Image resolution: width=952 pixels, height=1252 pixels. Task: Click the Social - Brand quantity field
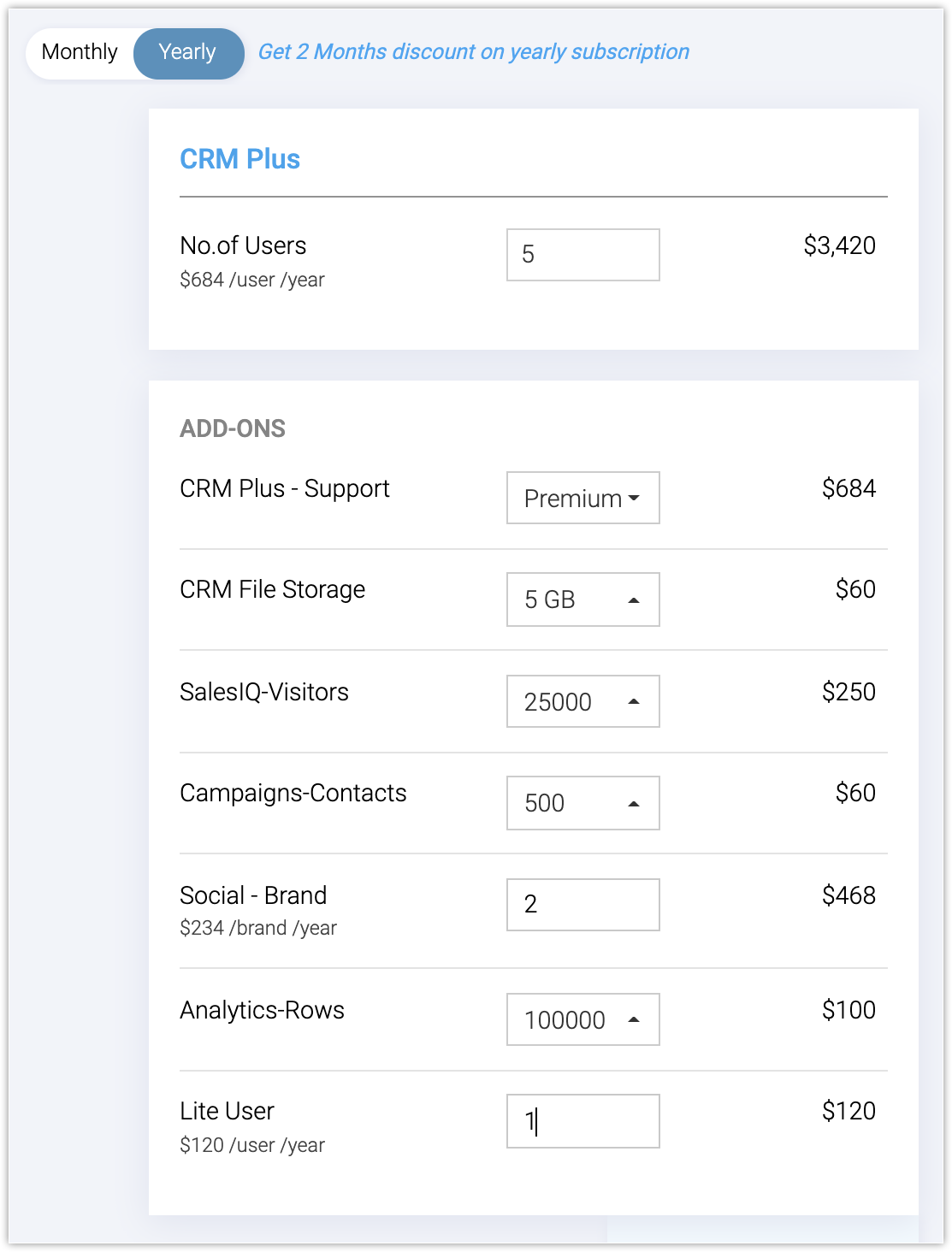pos(582,905)
